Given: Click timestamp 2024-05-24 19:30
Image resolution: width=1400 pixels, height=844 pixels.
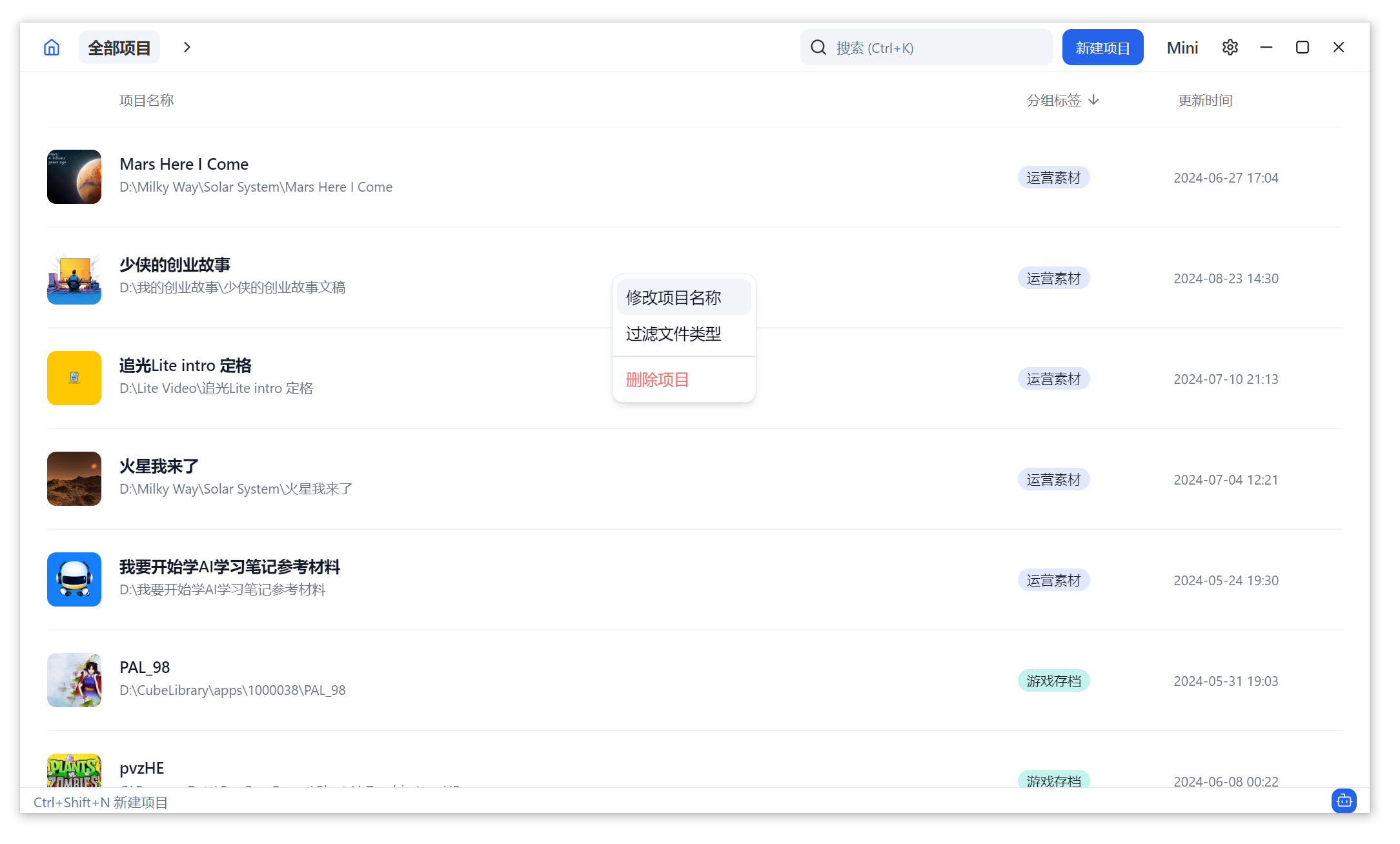Looking at the screenshot, I should pos(1226,580).
